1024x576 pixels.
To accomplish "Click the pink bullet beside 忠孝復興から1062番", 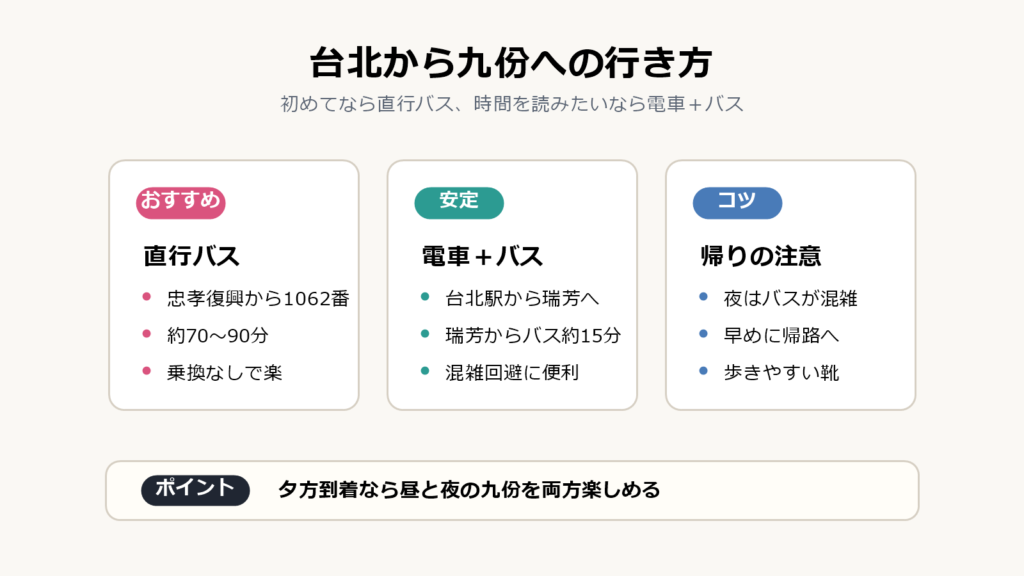I will pos(147,296).
